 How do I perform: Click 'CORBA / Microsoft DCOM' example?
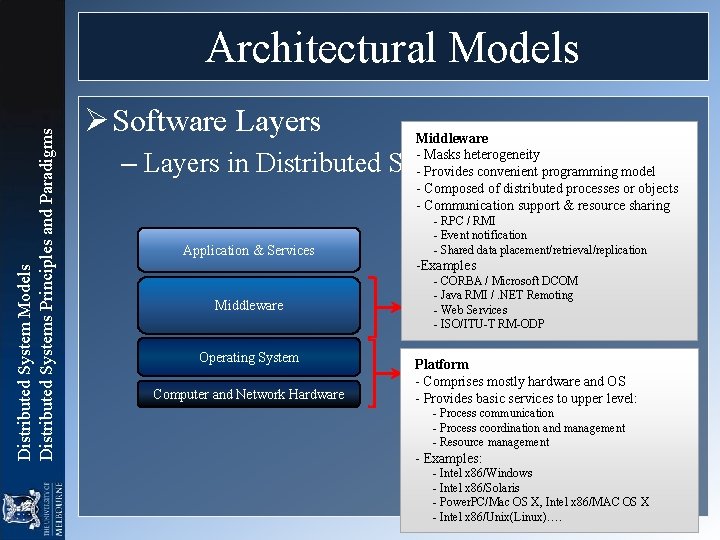tap(506, 281)
